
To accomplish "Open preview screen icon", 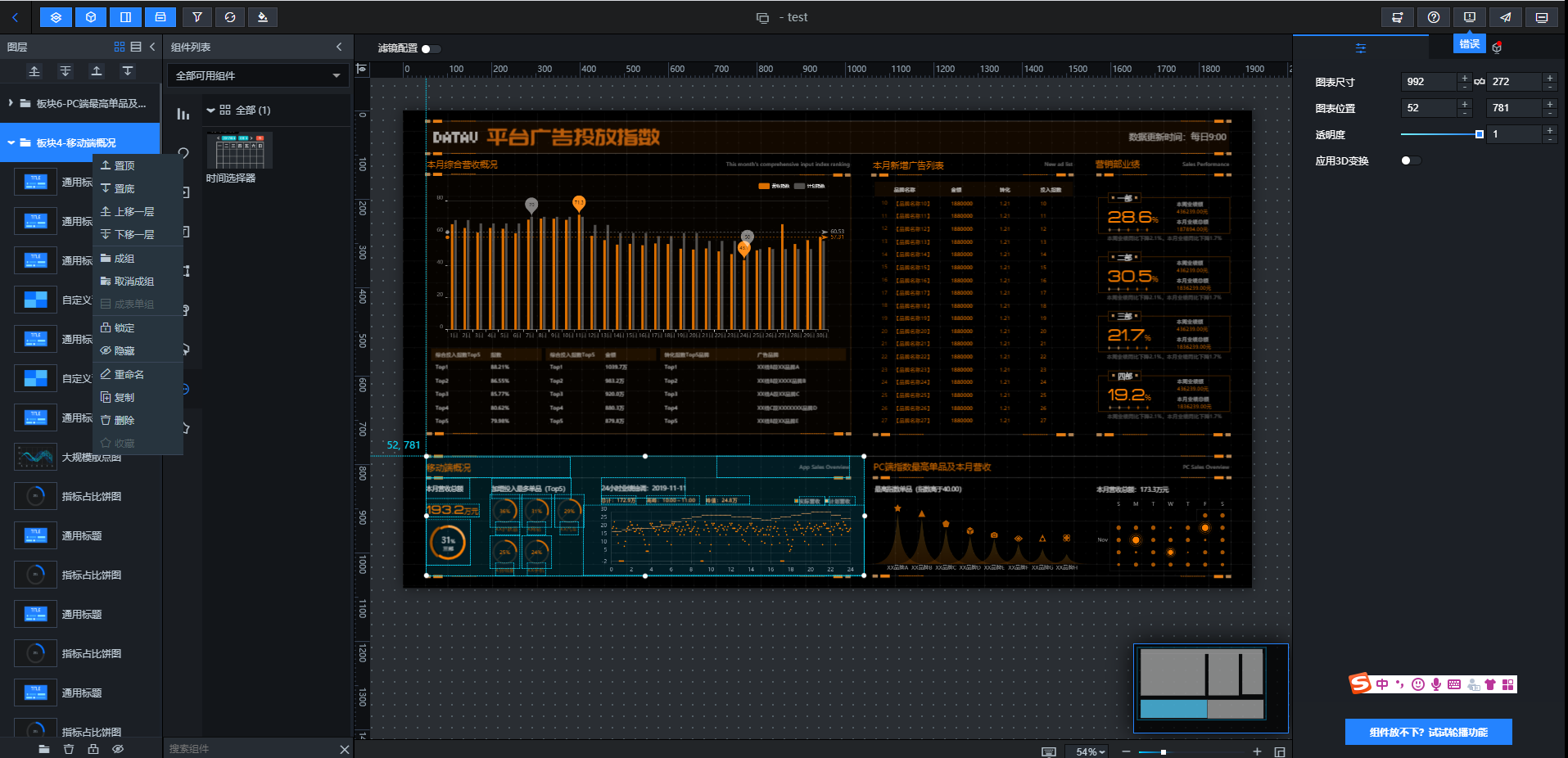I will [x=1542, y=17].
